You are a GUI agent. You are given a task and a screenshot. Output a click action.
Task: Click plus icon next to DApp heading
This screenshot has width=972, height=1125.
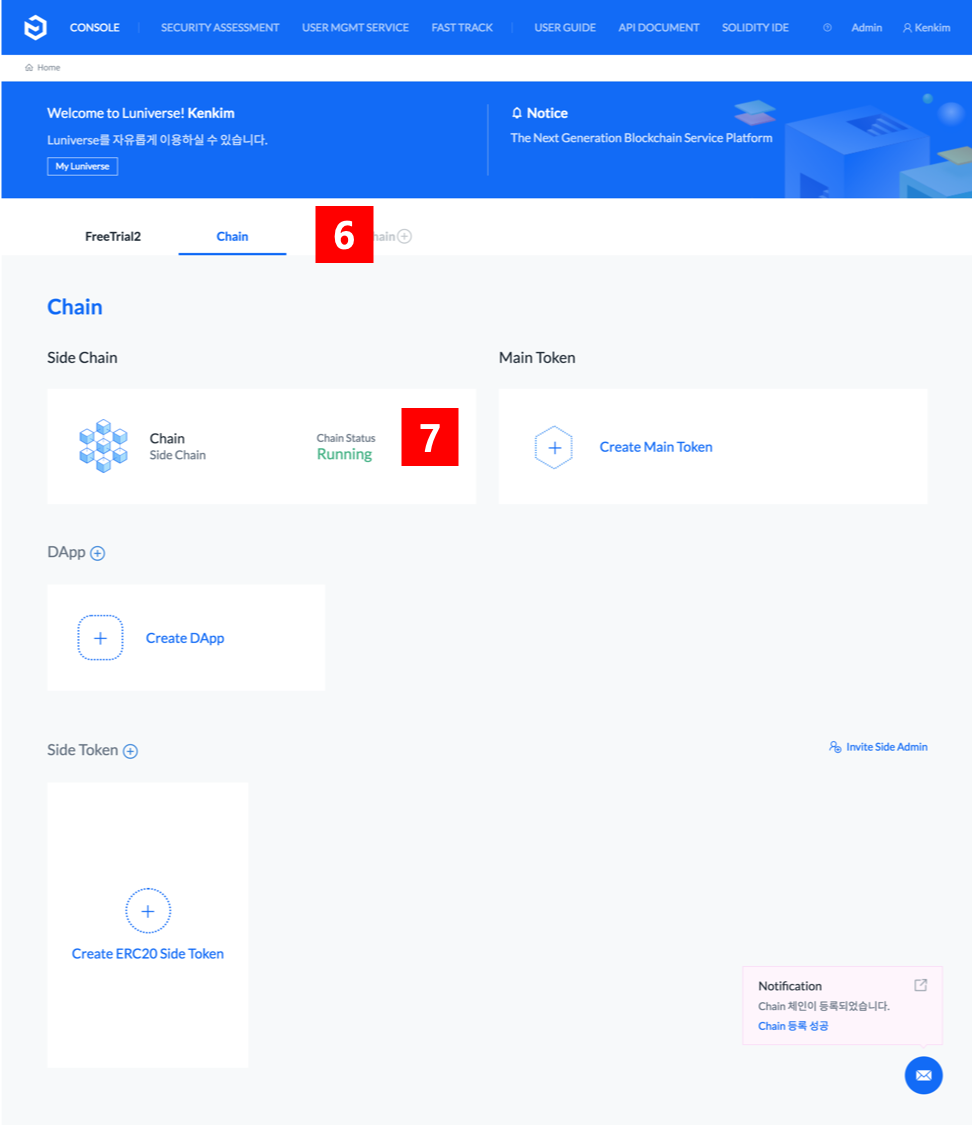pos(98,553)
